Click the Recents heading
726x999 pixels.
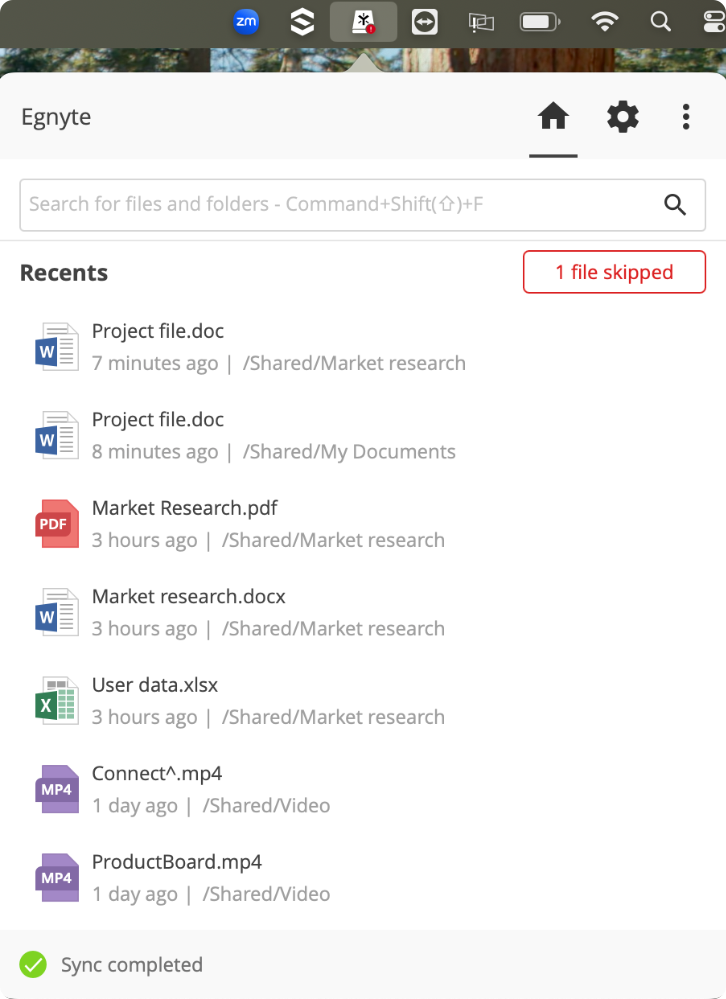(x=64, y=273)
